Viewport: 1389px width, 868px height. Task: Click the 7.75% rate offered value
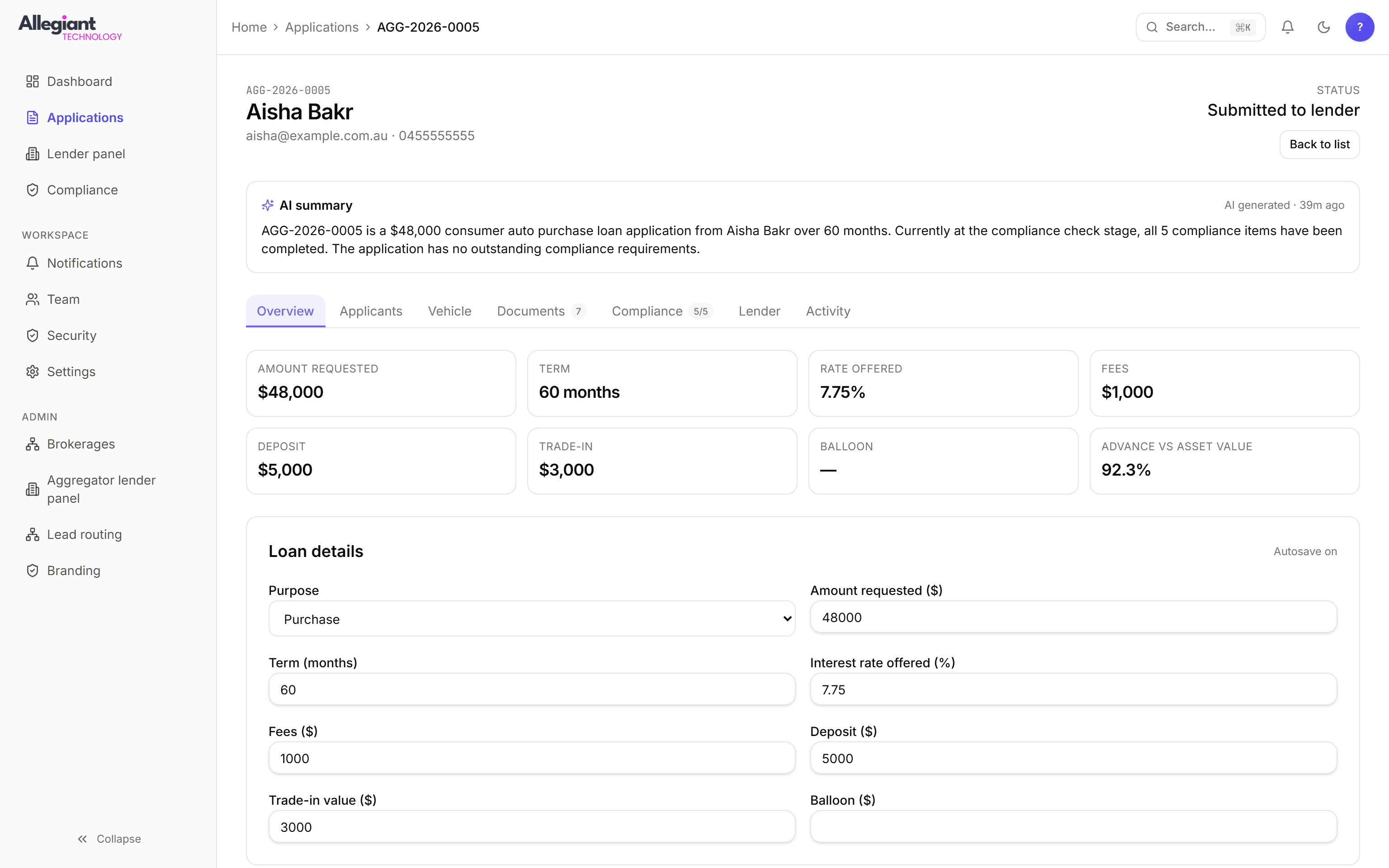pos(842,392)
